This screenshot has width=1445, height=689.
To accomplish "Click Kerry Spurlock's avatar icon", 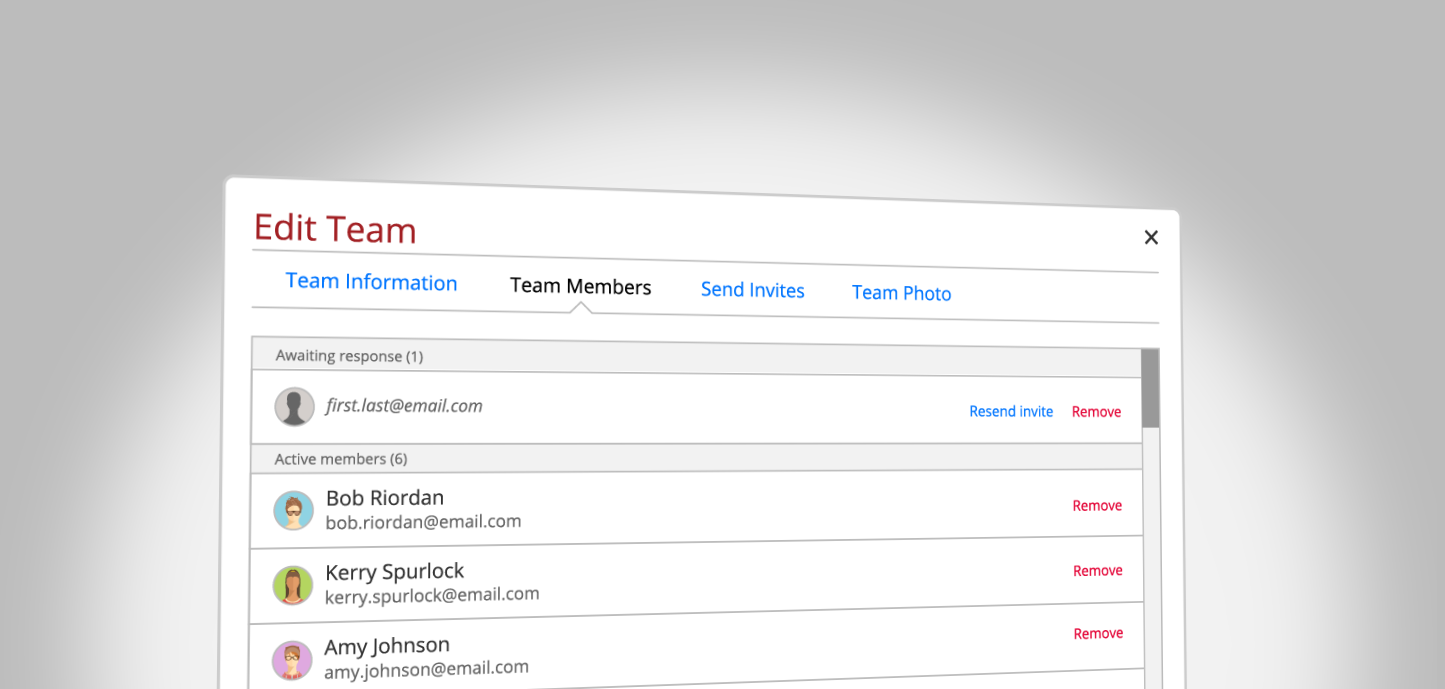I will click(293, 586).
